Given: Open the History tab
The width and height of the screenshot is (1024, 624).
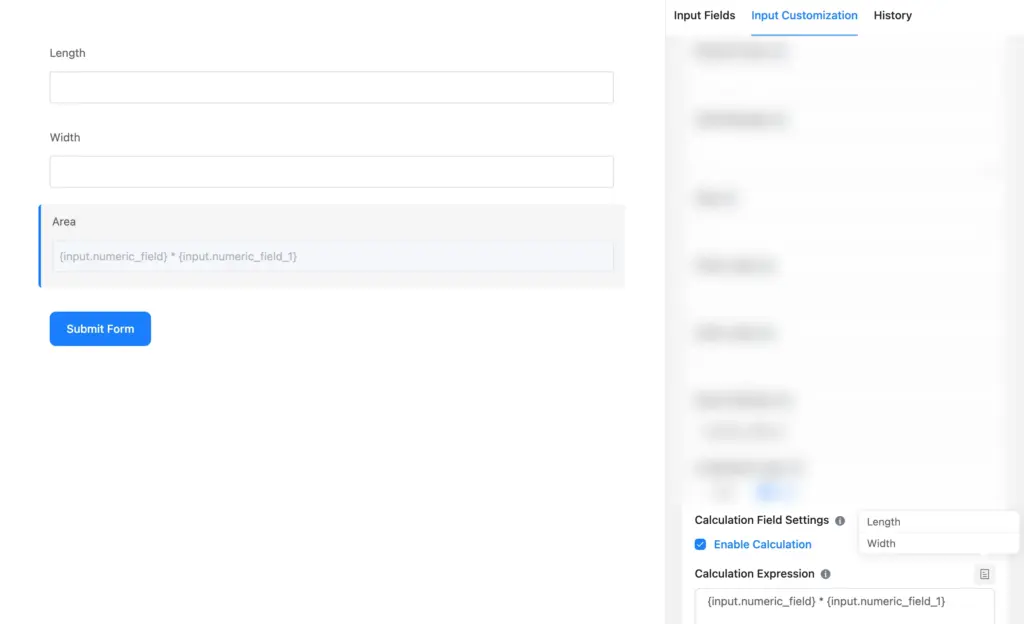Looking at the screenshot, I should [x=892, y=15].
